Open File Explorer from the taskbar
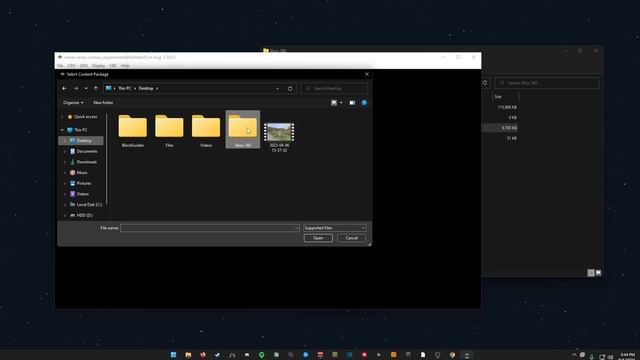This screenshot has height=360, width=640. click(x=188, y=355)
